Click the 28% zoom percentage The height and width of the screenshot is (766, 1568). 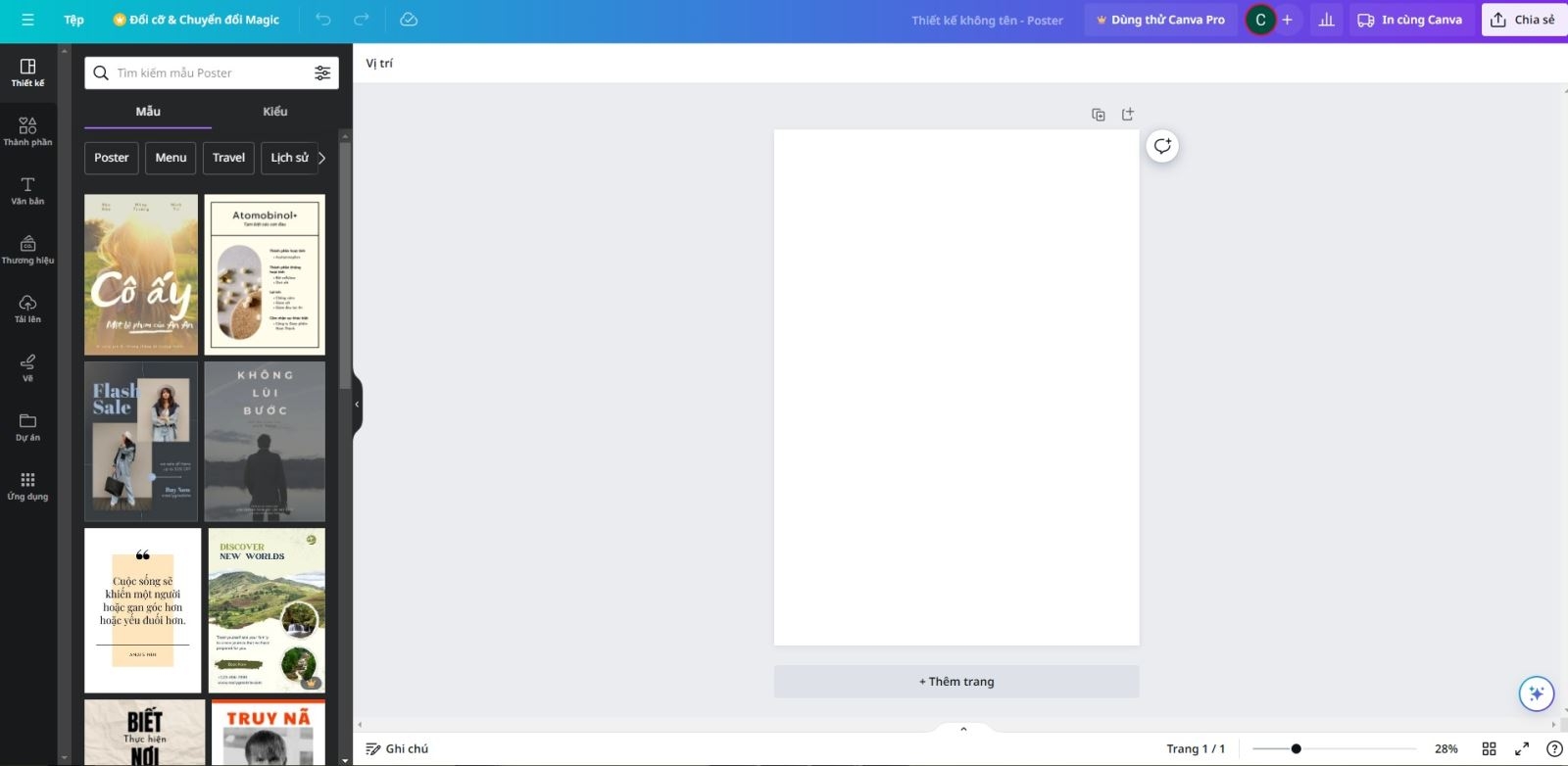(1446, 748)
